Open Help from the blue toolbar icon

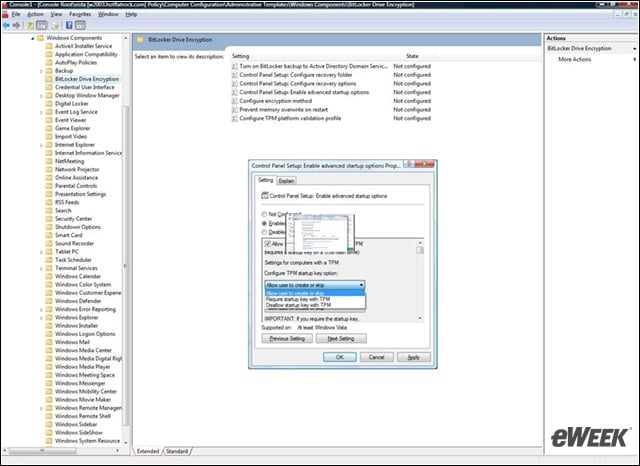pyautogui.click(x=69, y=25)
